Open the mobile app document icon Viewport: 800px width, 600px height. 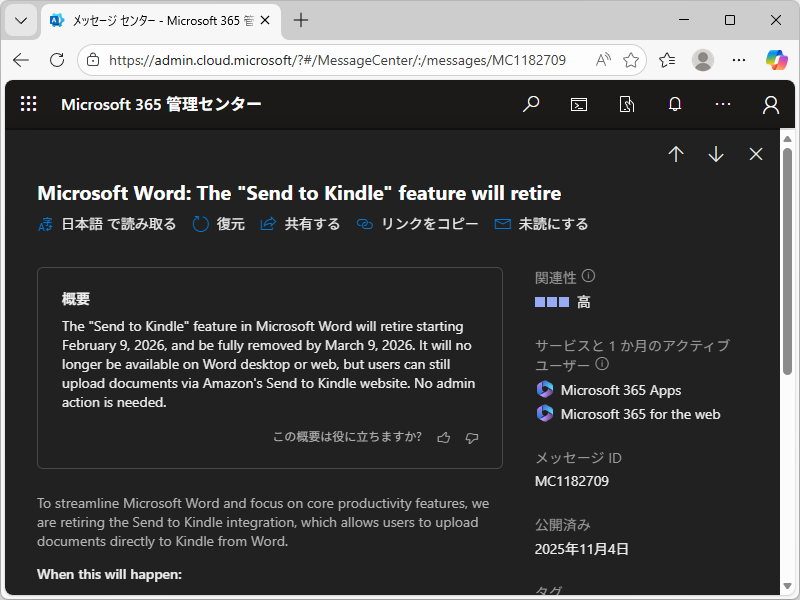627,105
